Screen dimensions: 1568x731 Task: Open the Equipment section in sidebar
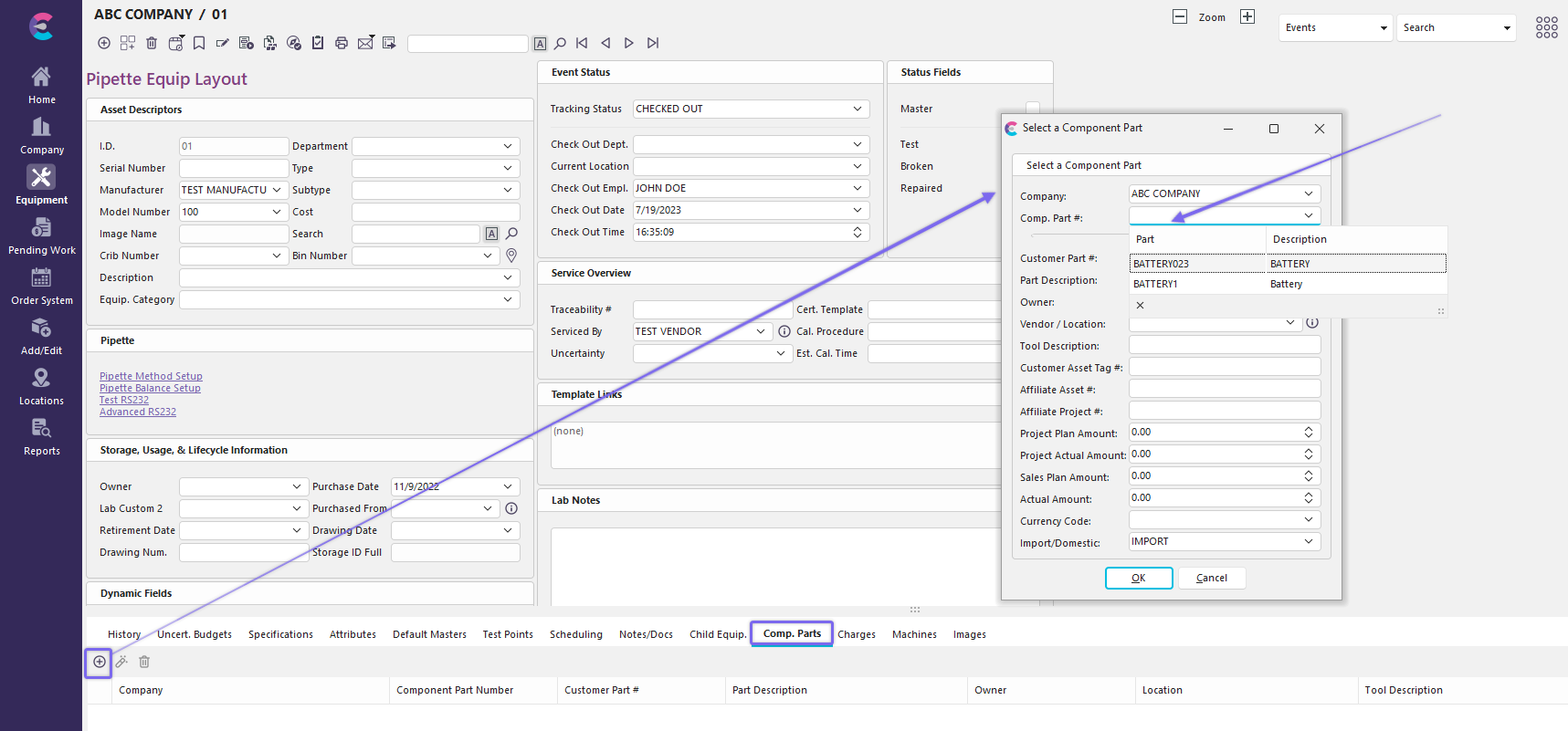point(41,185)
